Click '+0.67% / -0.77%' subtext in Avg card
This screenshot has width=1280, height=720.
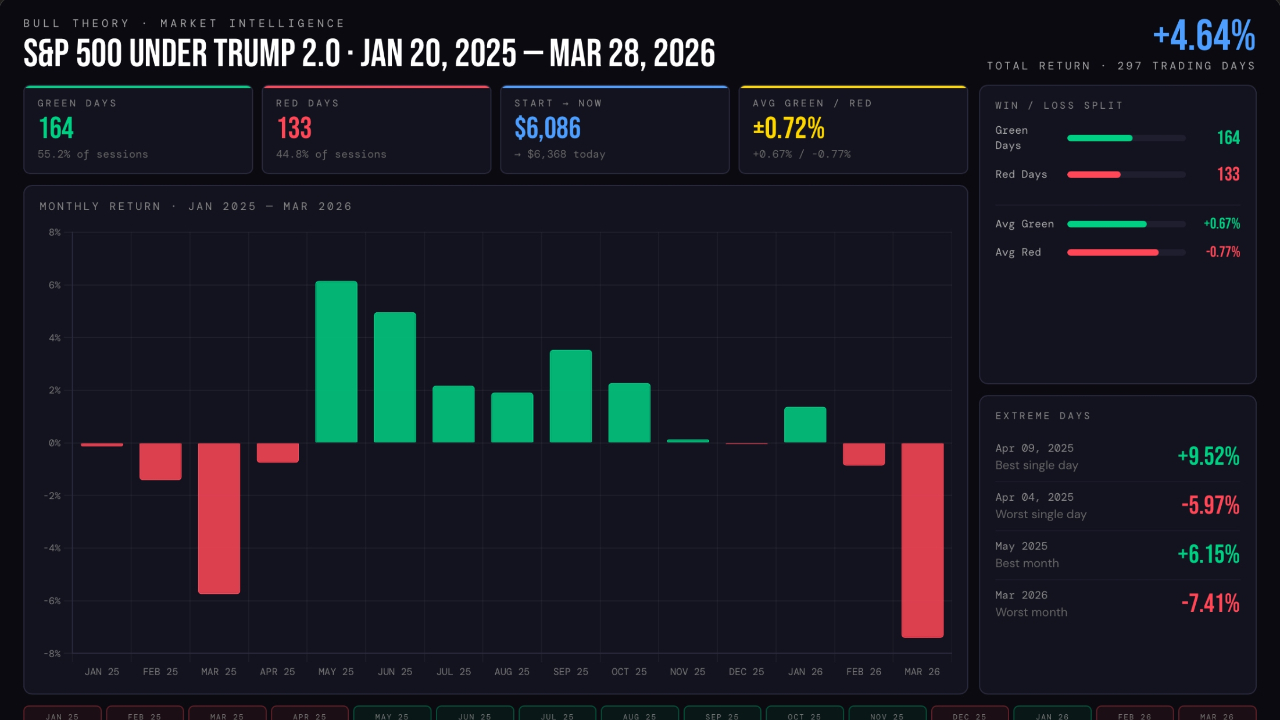click(x=801, y=154)
